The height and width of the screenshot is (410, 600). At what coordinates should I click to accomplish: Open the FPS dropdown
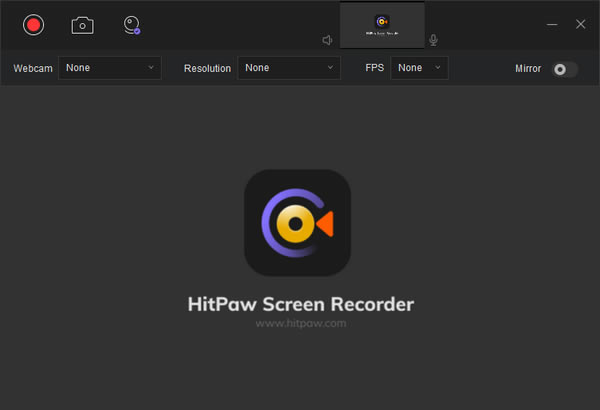click(419, 68)
